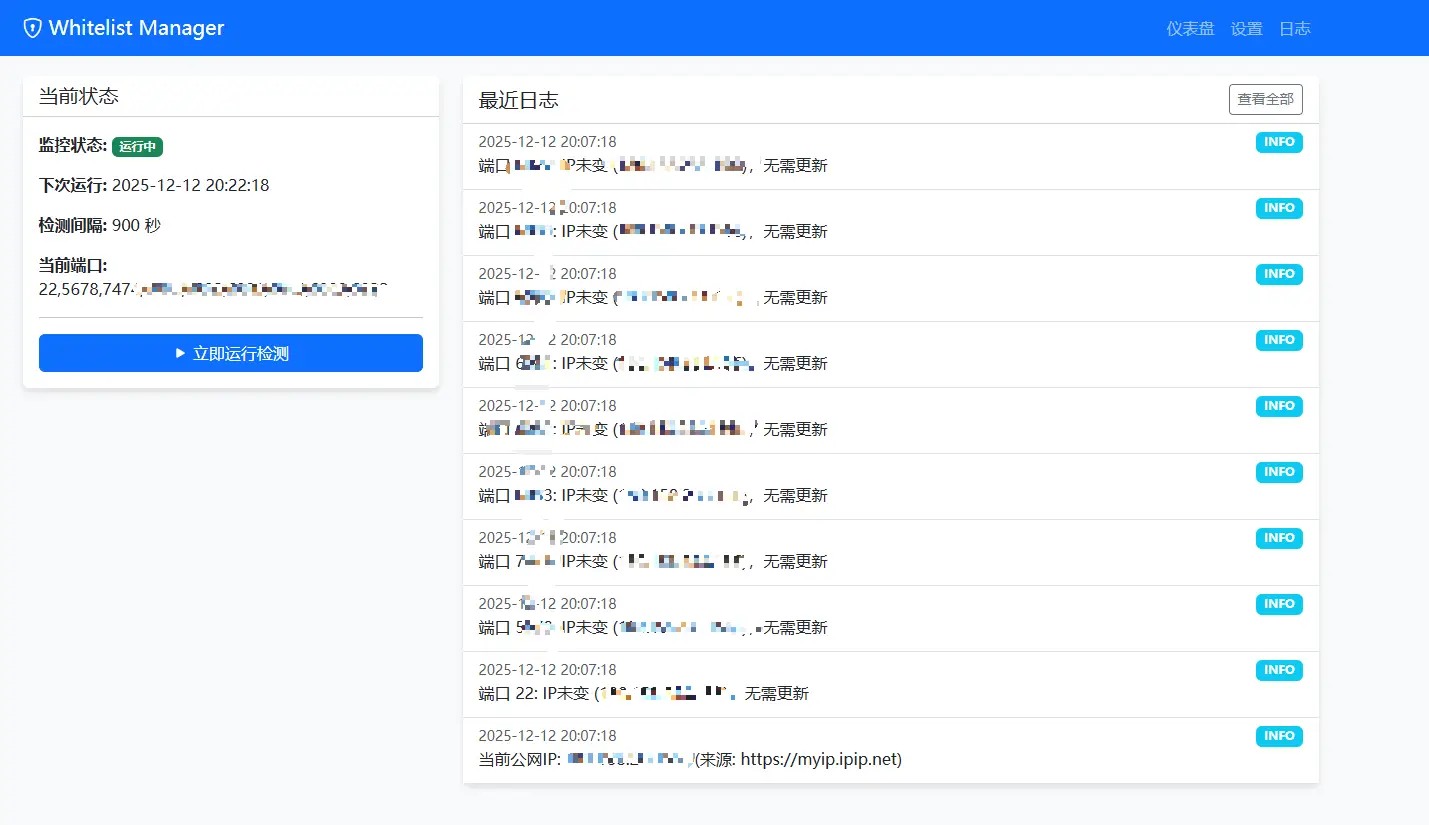The height and width of the screenshot is (825, 1429).
Task: Click the 运行中 status badge
Action: click(137, 146)
